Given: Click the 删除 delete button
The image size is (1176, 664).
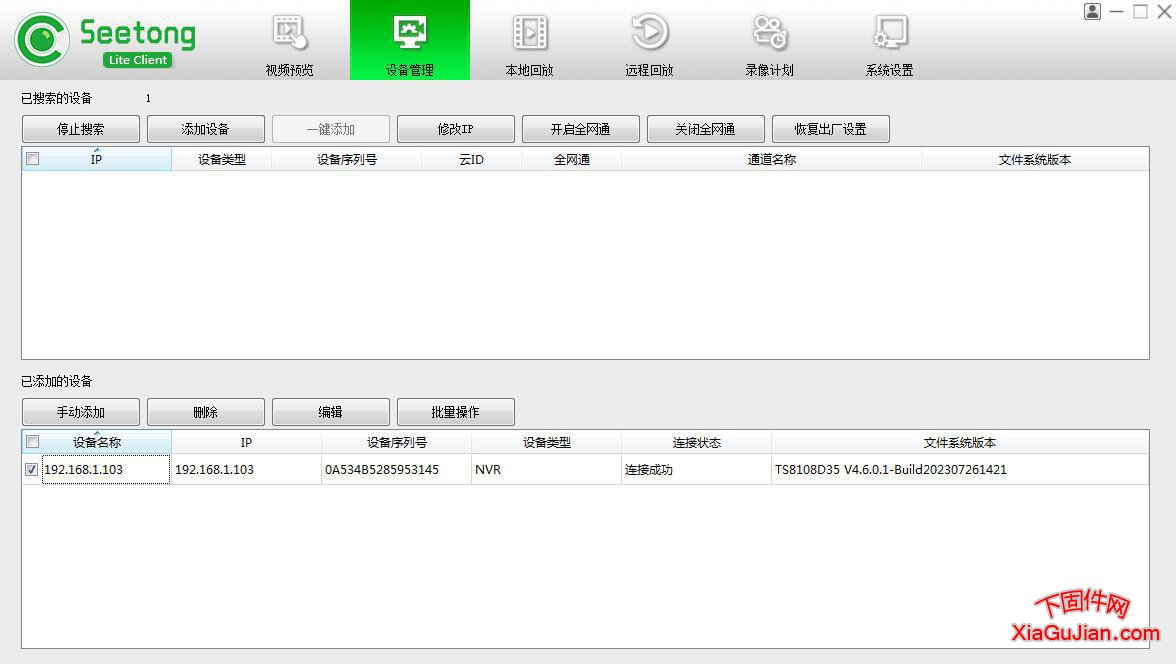Looking at the screenshot, I should (x=206, y=412).
